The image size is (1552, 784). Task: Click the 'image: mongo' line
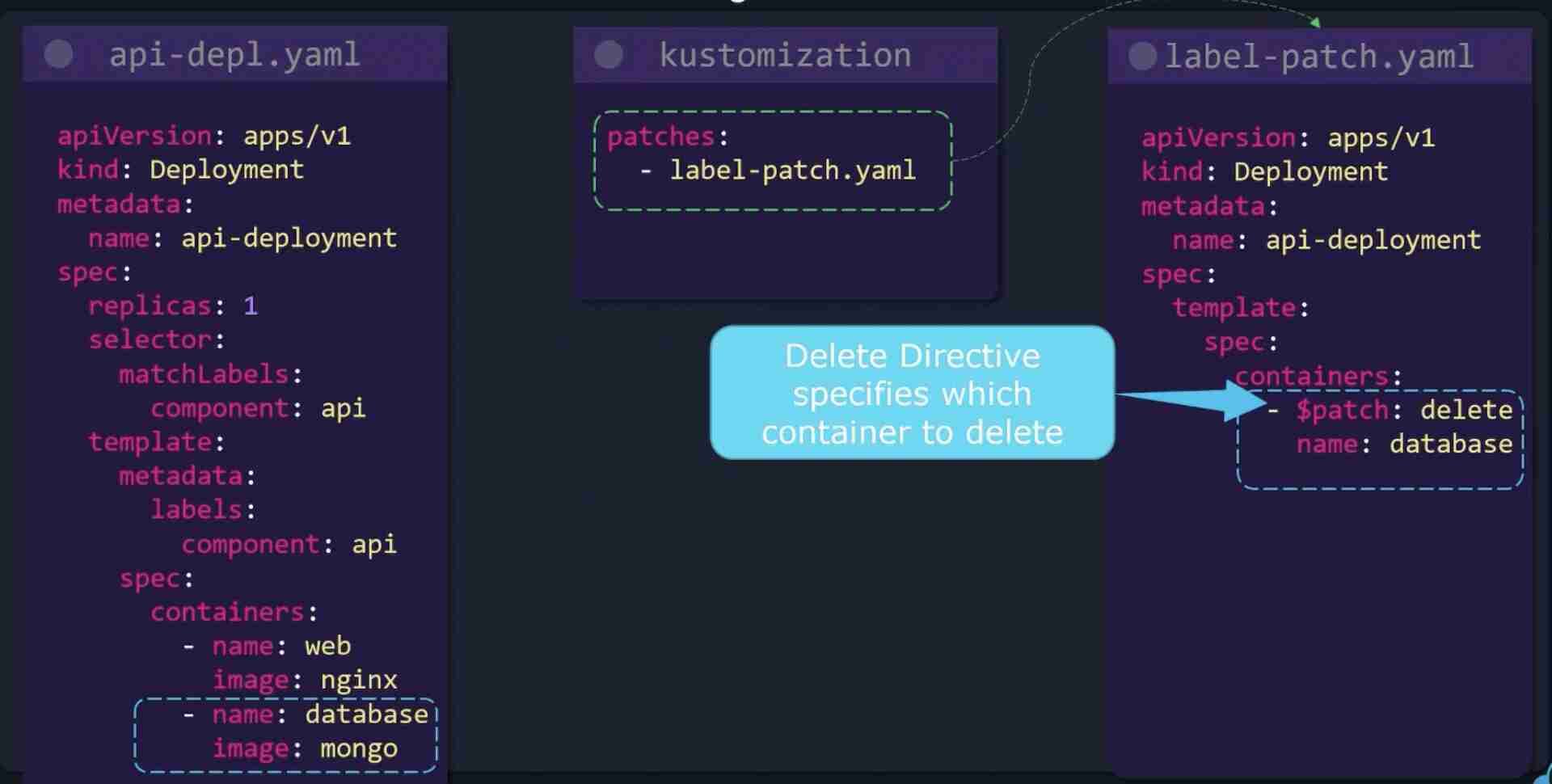coord(305,748)
